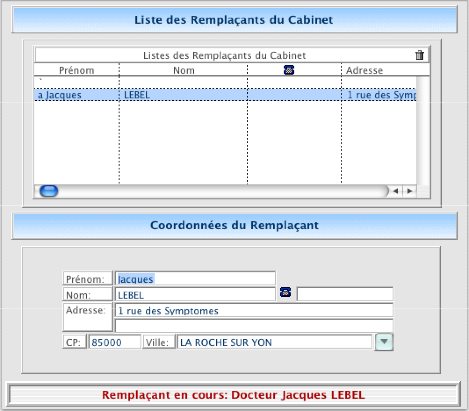Click the horizontal scrollbar right arrow
This screenshot has height=411, width=469.
click(410, 191)
